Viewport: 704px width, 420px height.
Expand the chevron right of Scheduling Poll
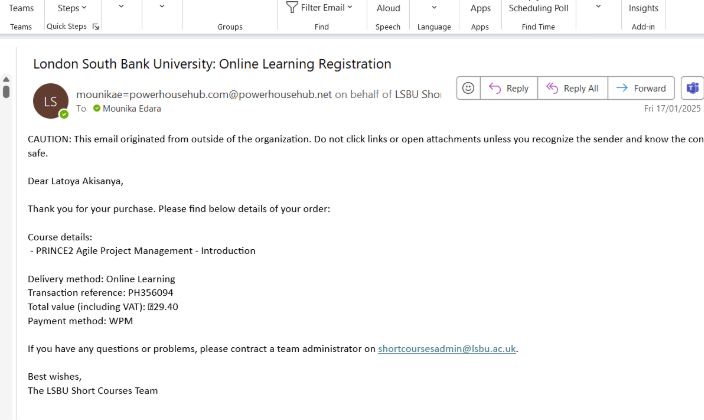point(598,7)
